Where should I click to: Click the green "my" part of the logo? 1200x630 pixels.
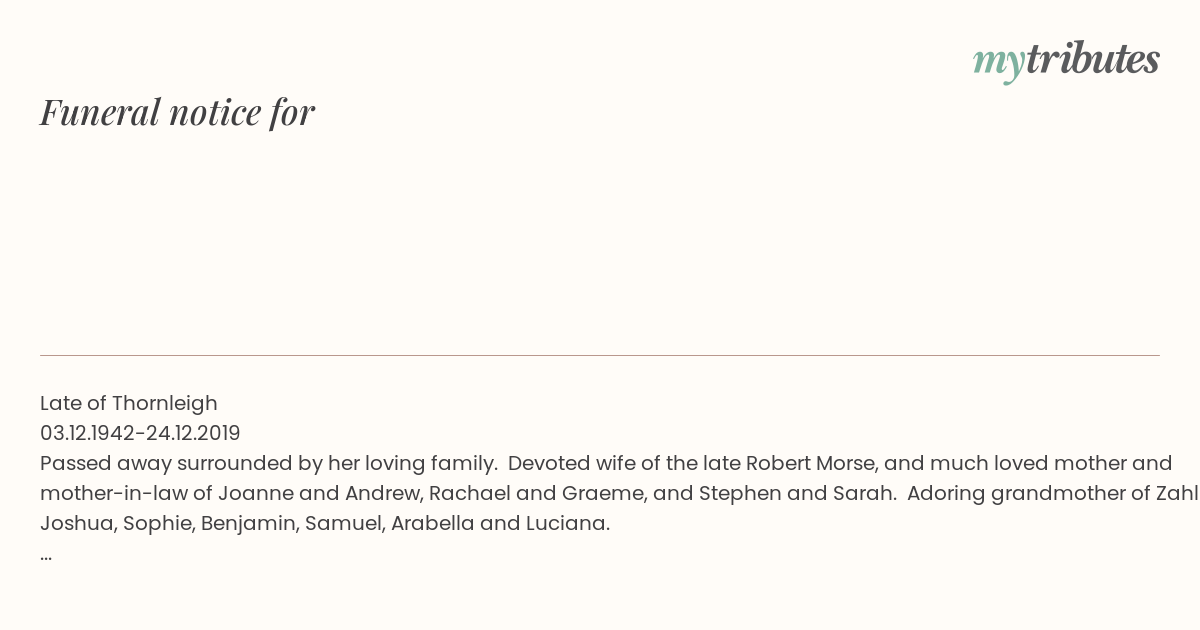click(998, 63)
